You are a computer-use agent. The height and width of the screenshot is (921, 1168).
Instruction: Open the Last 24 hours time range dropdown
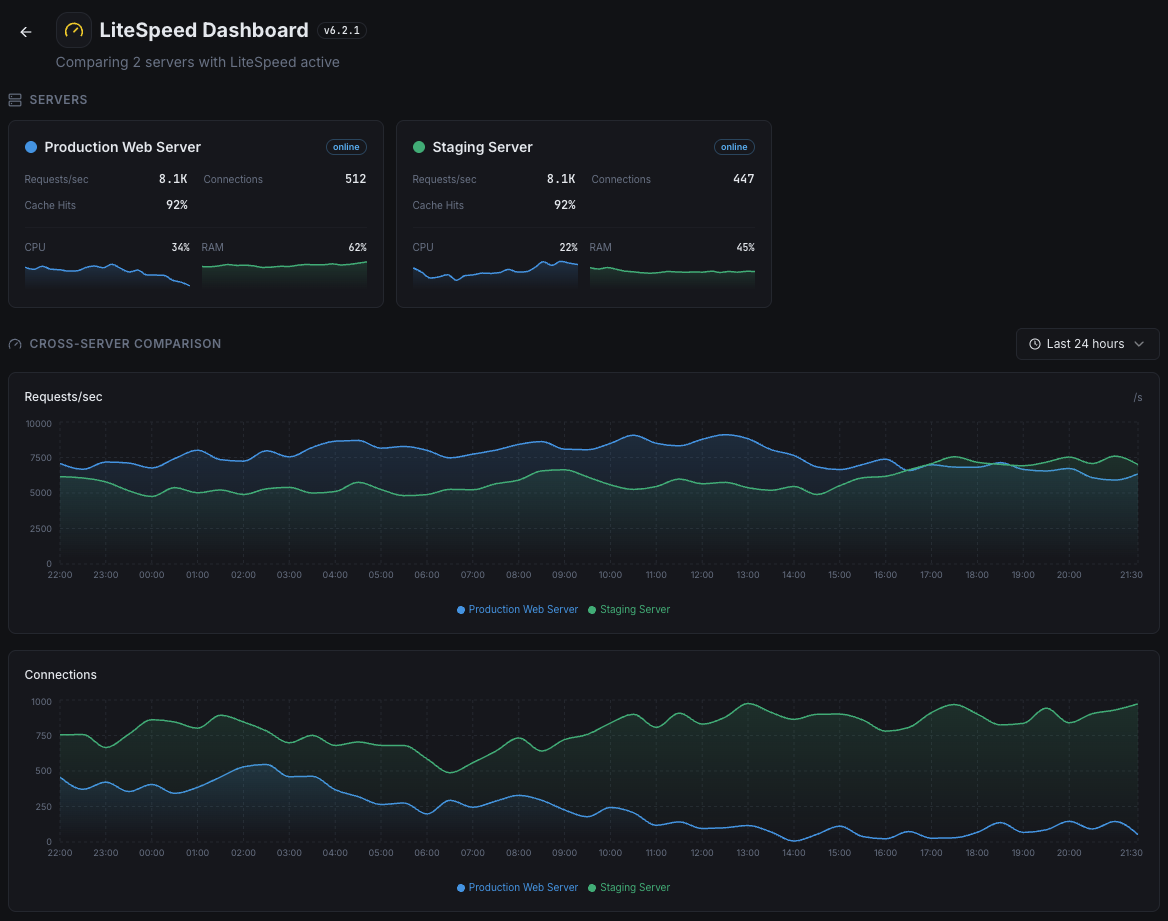[1087, 344]
